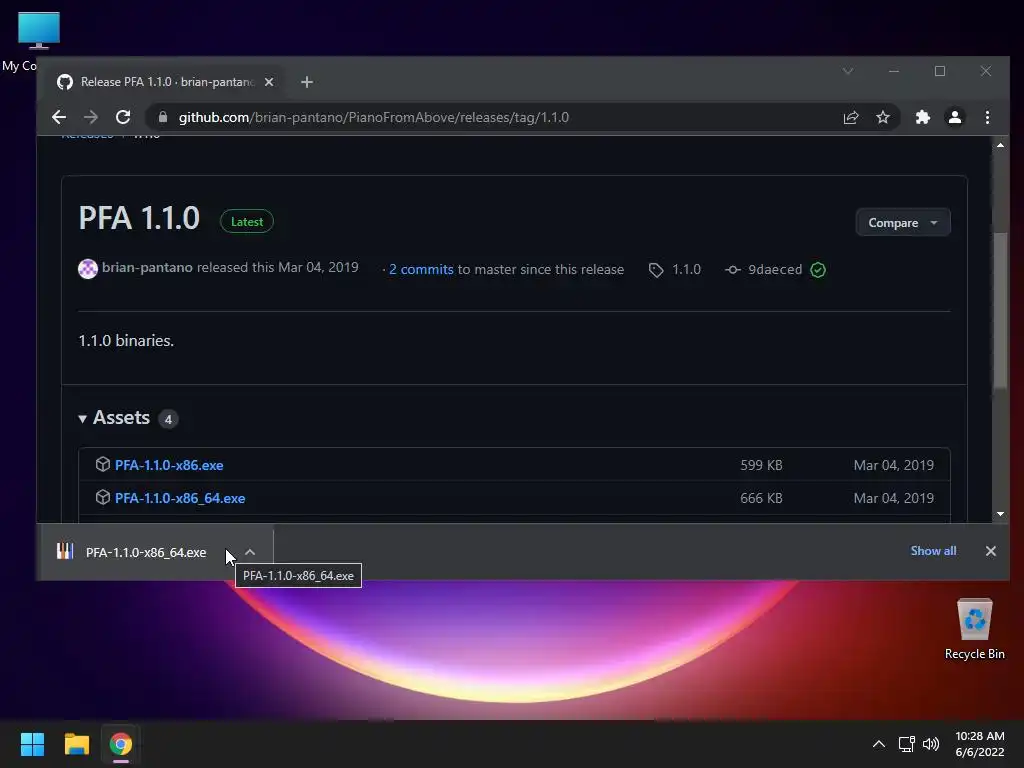The height and width of the screenshot is (768, 1024).
Task: Open the Windows Start menu
Action: (32, 744)
